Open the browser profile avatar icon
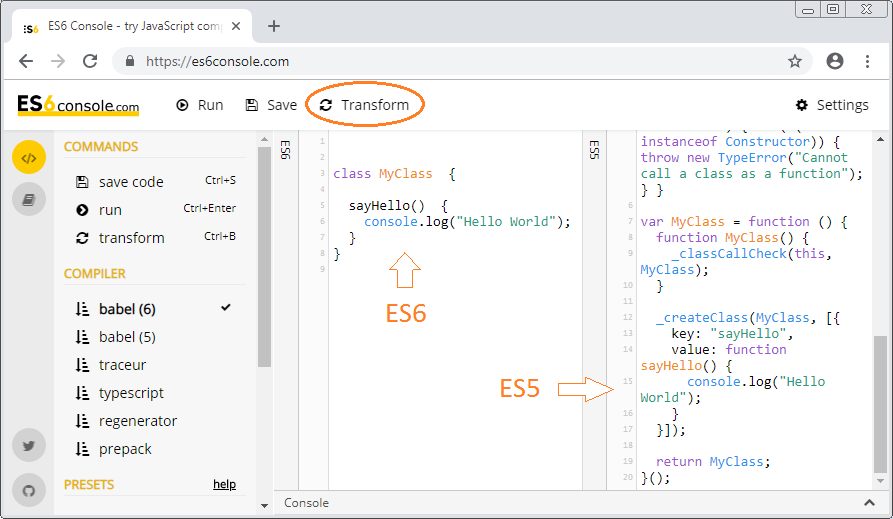 point(835,61)
